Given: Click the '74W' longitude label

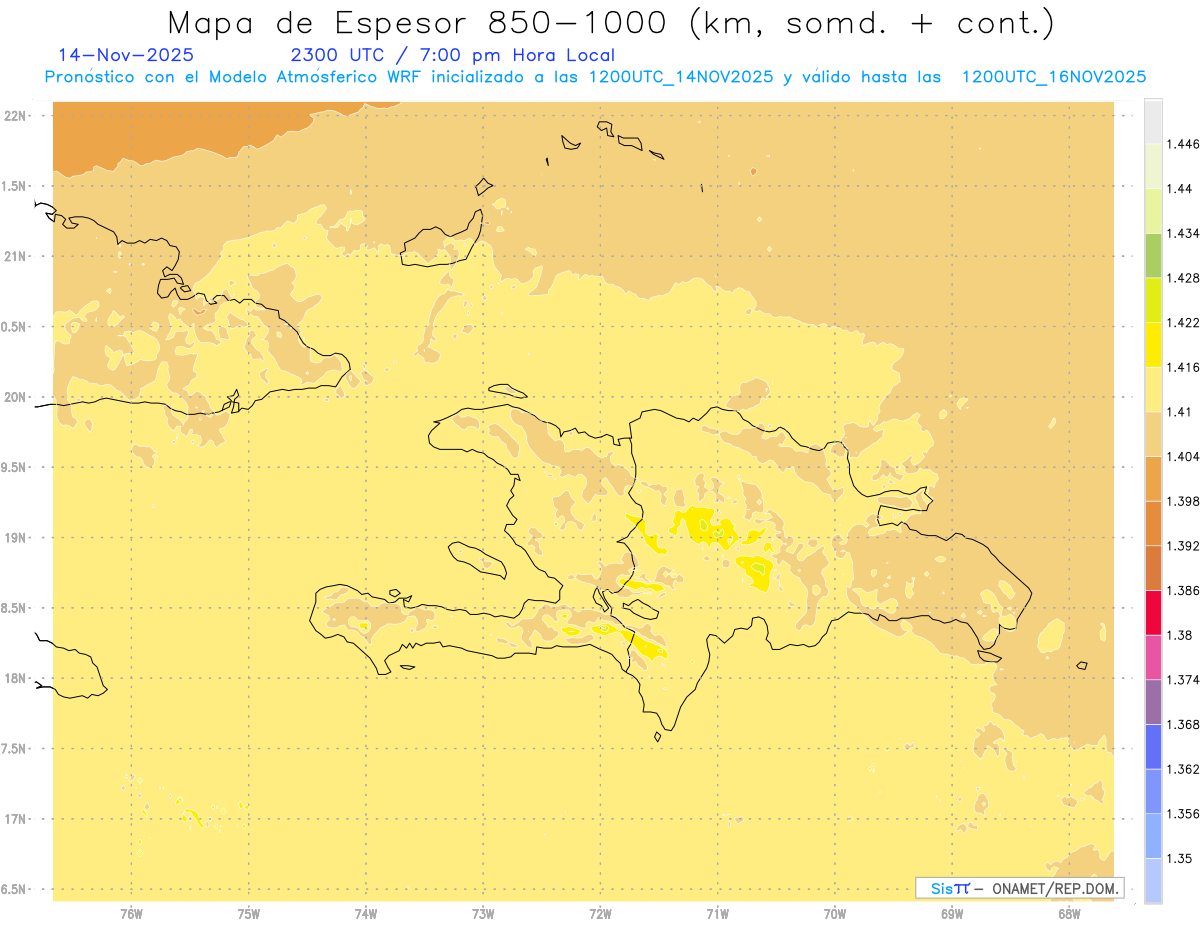Looking at the screenshot, I should click(366, 914).
